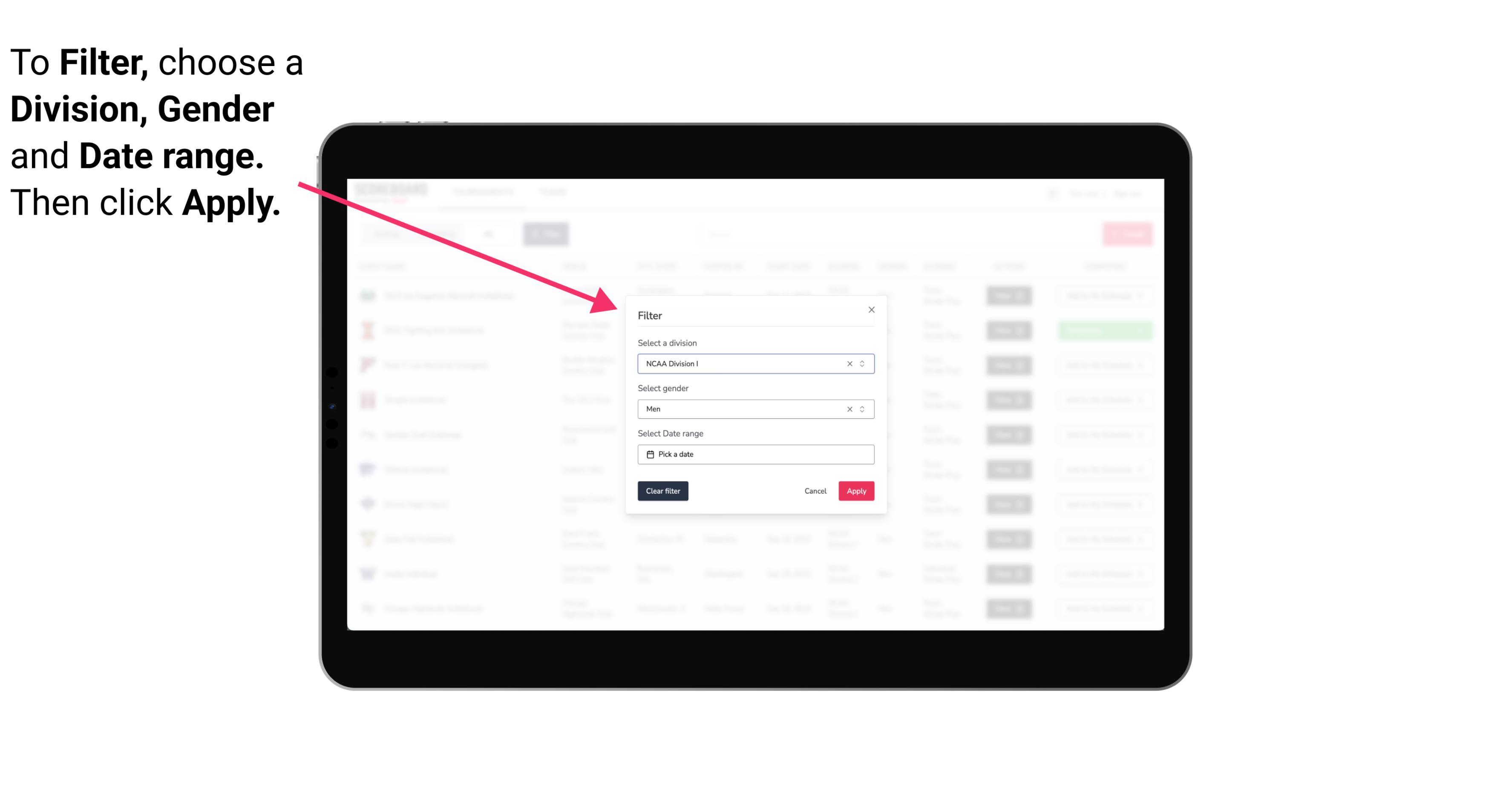Click the X to clear Men gender selection
The height and width of the screenshot is (812, 1509).
coord(849,409)
